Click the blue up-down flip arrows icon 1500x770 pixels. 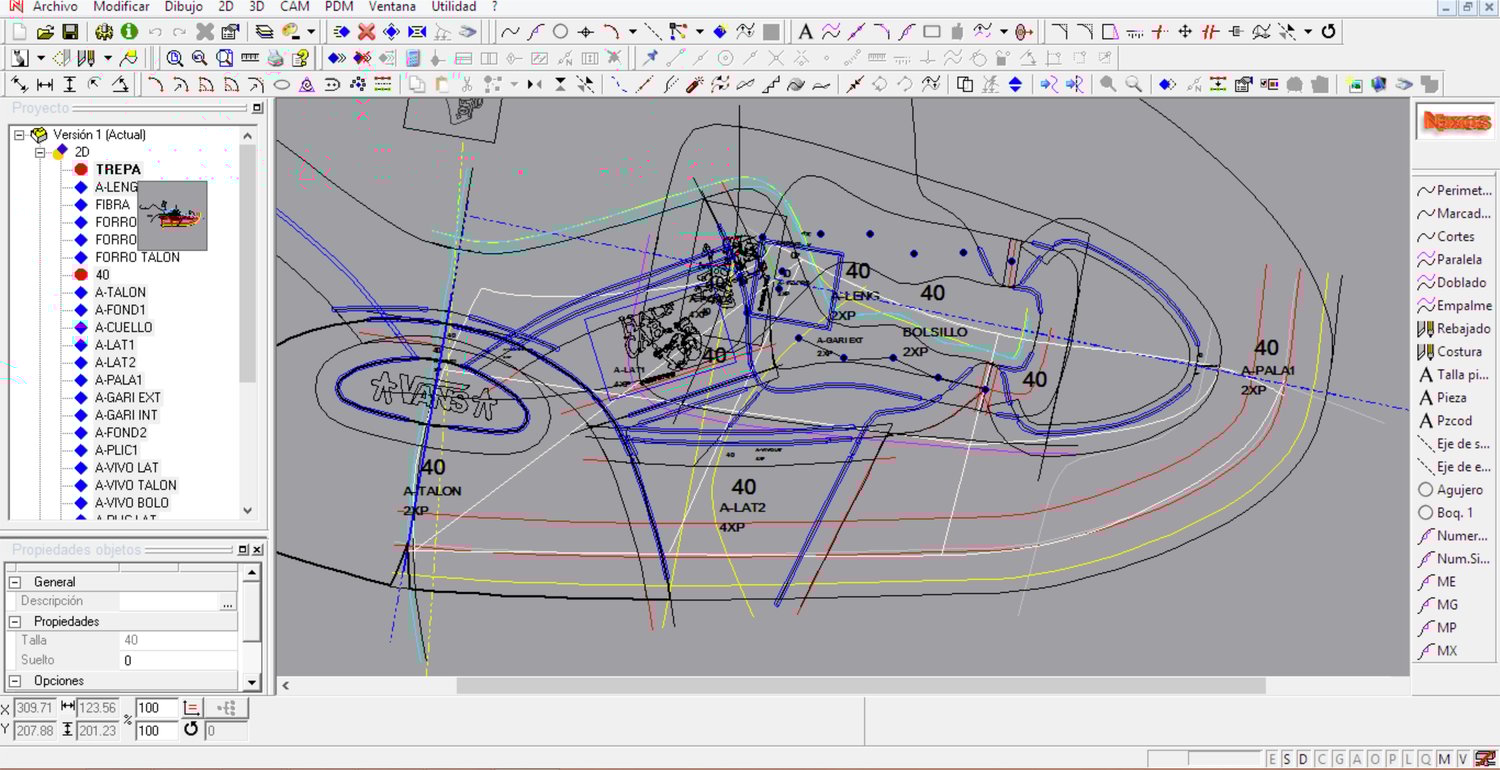click(1015, 85)
